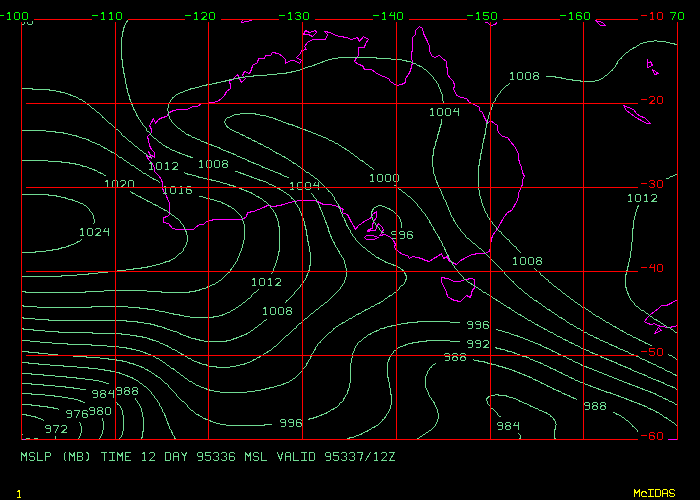This screenshot has height=500, width=700.
Task: Click the -120 longitude label at top
Action: [x=203, y=16]
